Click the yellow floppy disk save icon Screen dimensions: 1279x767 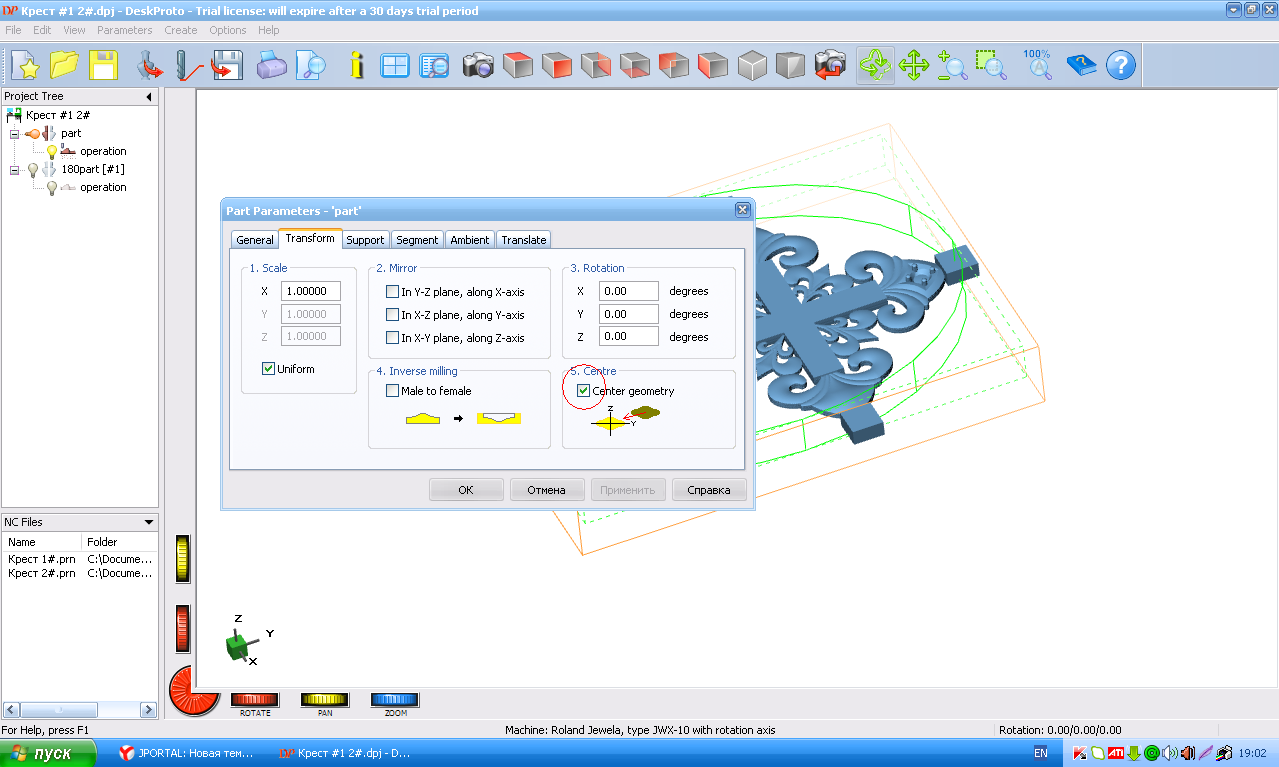[x=104, y=66]
